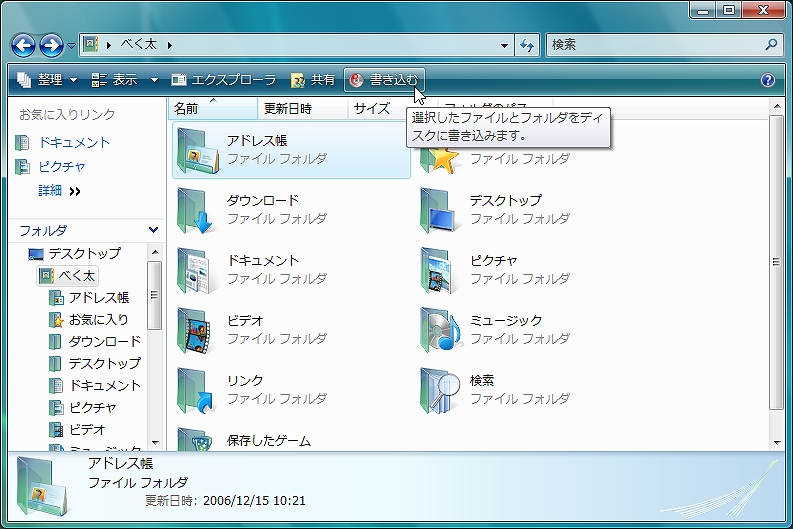793x529 pixels.
Task: Expand 詳細 more favorite links
Action: click(60, 191)
